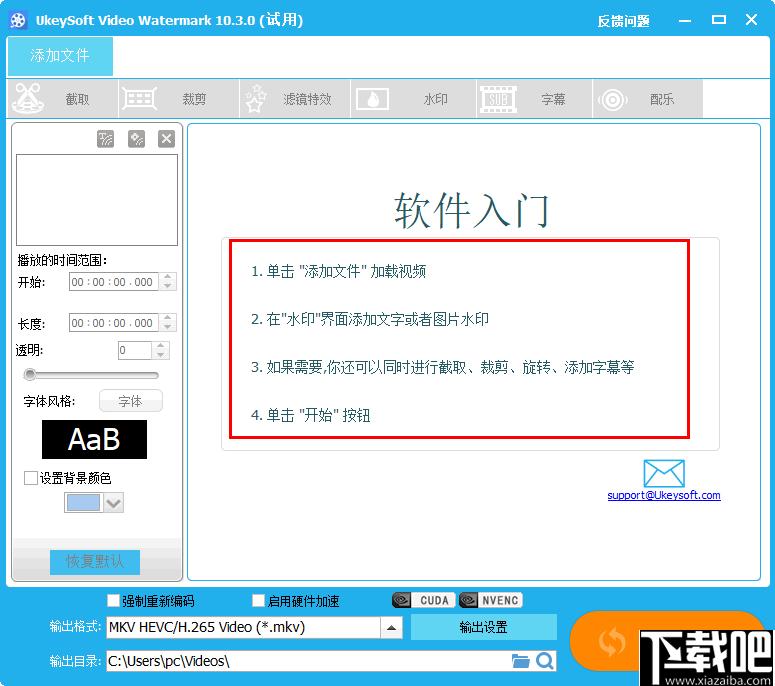Click the 恢复默认 restore default button
The height and width of the screenshot is (686, 775).
(x=95, y=562)
